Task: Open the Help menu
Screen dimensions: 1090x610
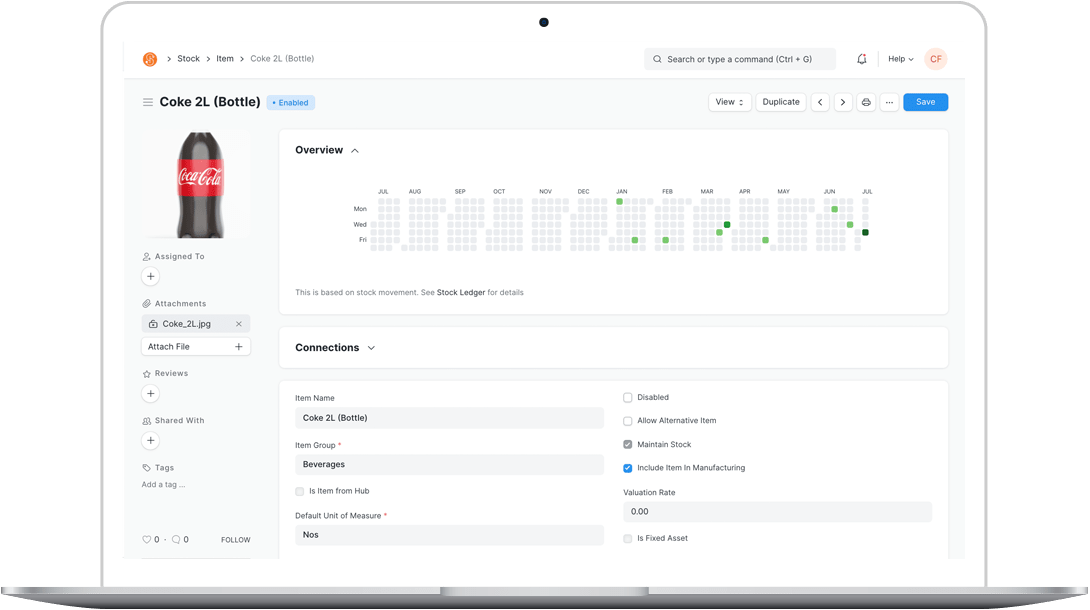Action: click(900, 59)
